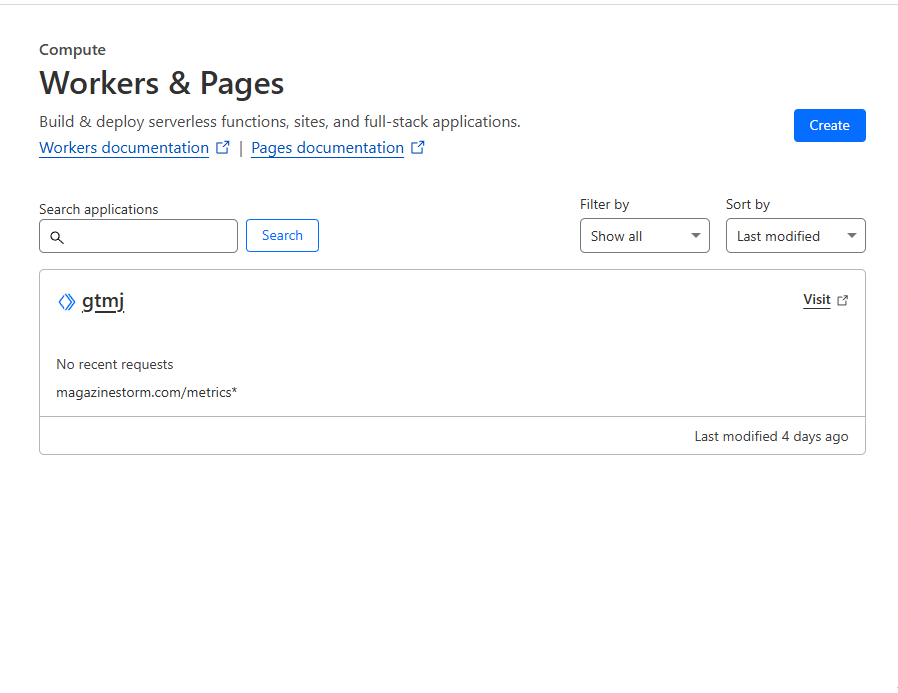
Task: Focus the Search applications input field
Action: (139, 236)
